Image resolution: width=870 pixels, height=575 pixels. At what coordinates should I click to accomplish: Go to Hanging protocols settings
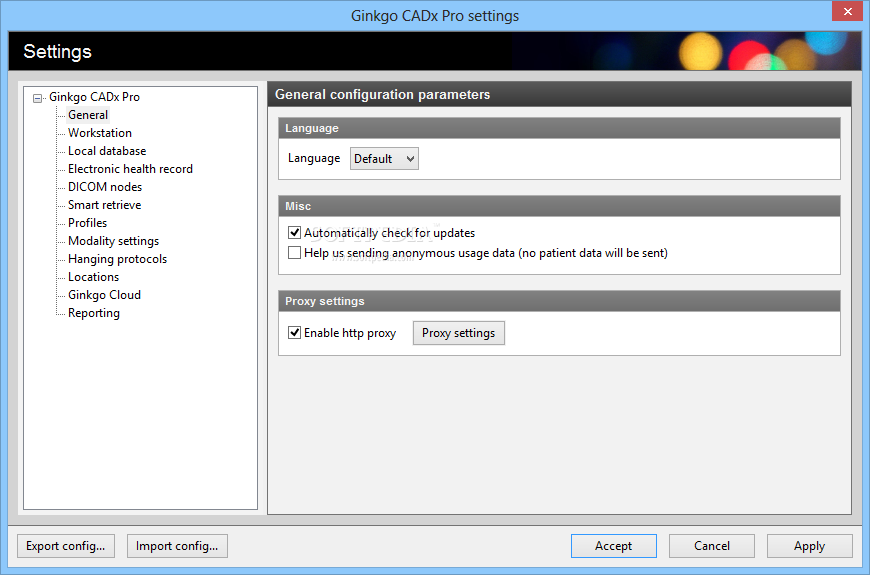[117, 259]
